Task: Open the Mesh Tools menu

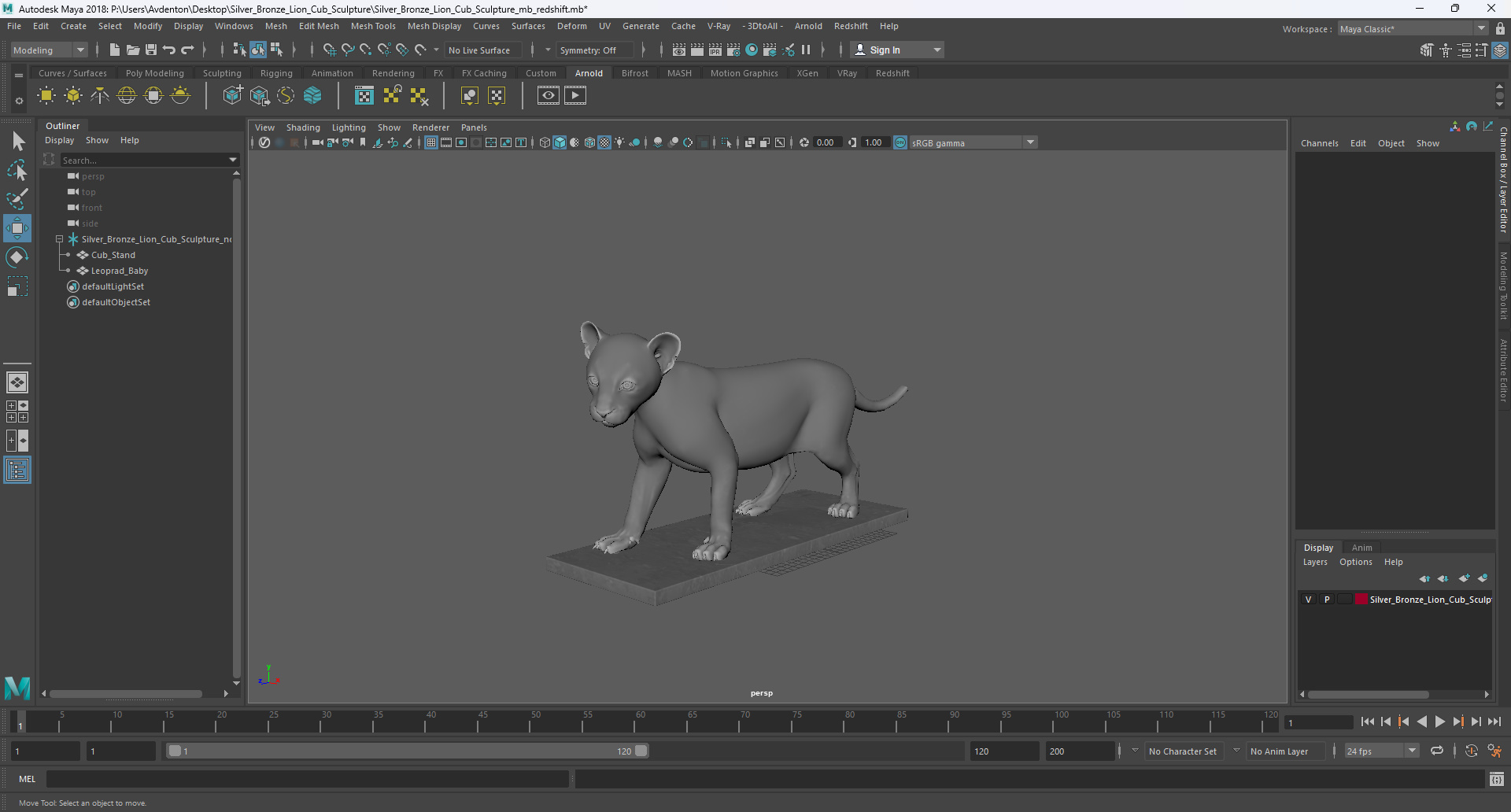Action: [373, 26]
